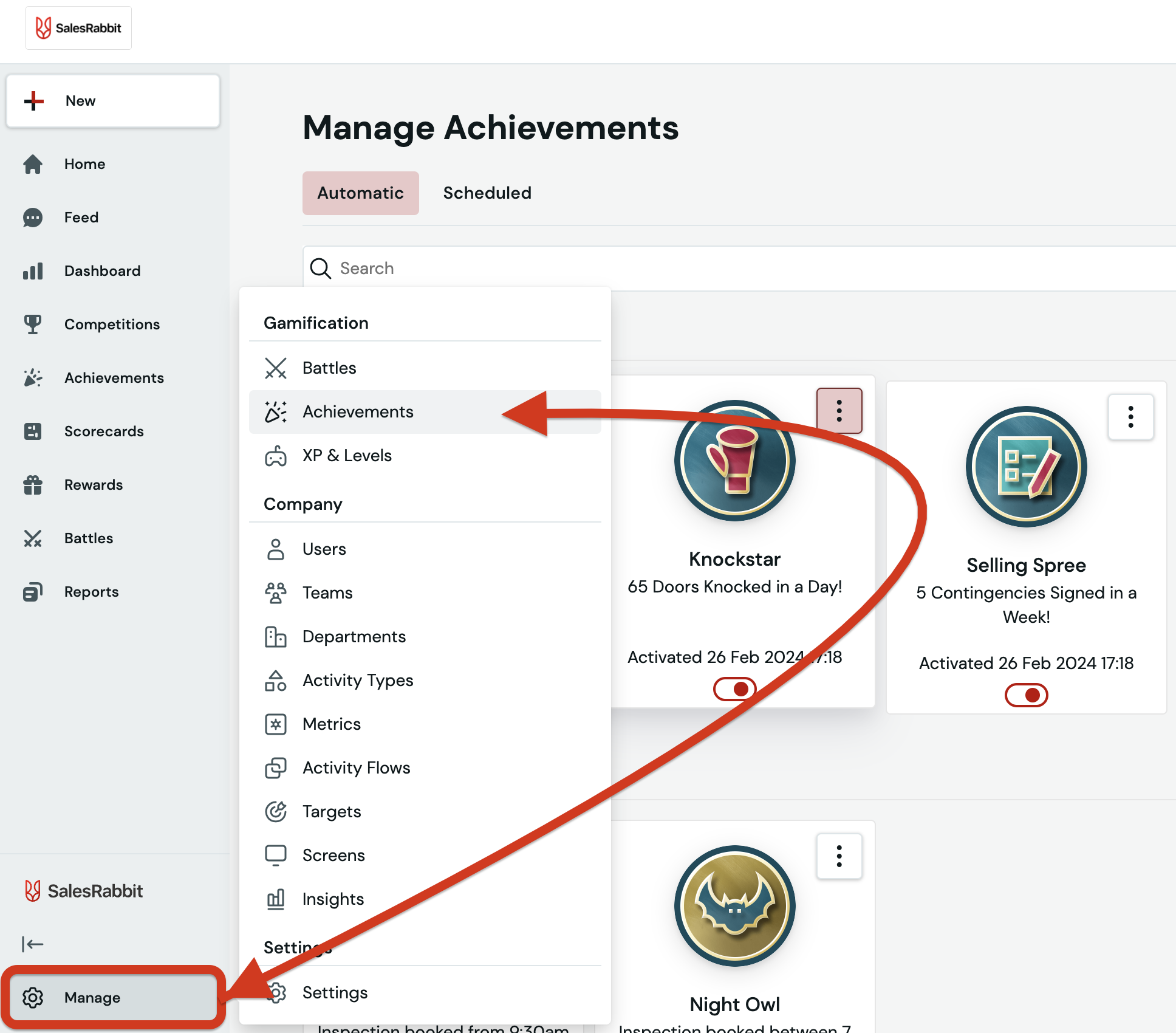Open Teams in Company menu
The width and height of the screenshot is (1176, 1033).
pyautogui.click(x=425, y=593)
